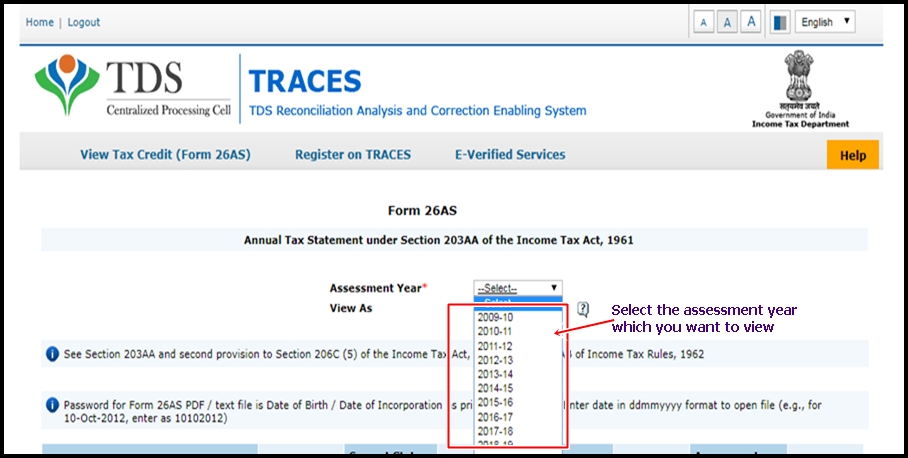This screenshot has width=908, height=458.
Task: Choose 2009-10 from the year list
Action: 518,317
